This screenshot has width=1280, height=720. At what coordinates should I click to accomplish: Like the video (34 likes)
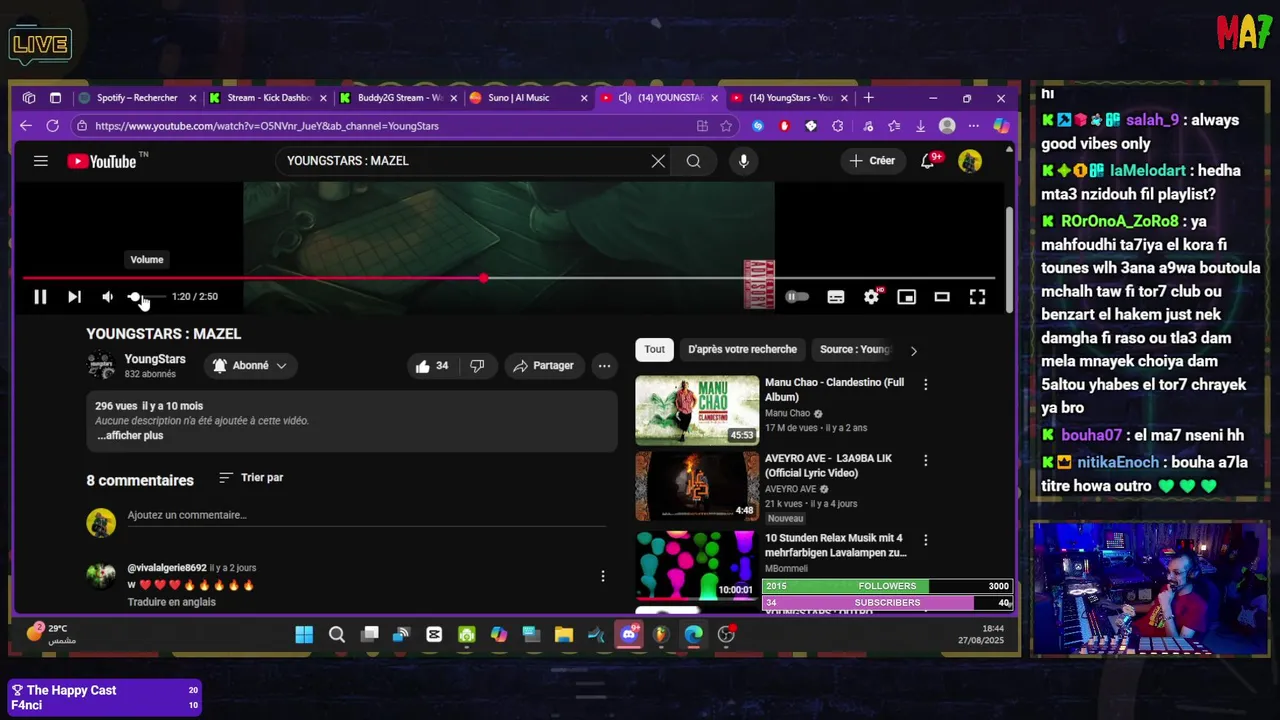point(432,366)
